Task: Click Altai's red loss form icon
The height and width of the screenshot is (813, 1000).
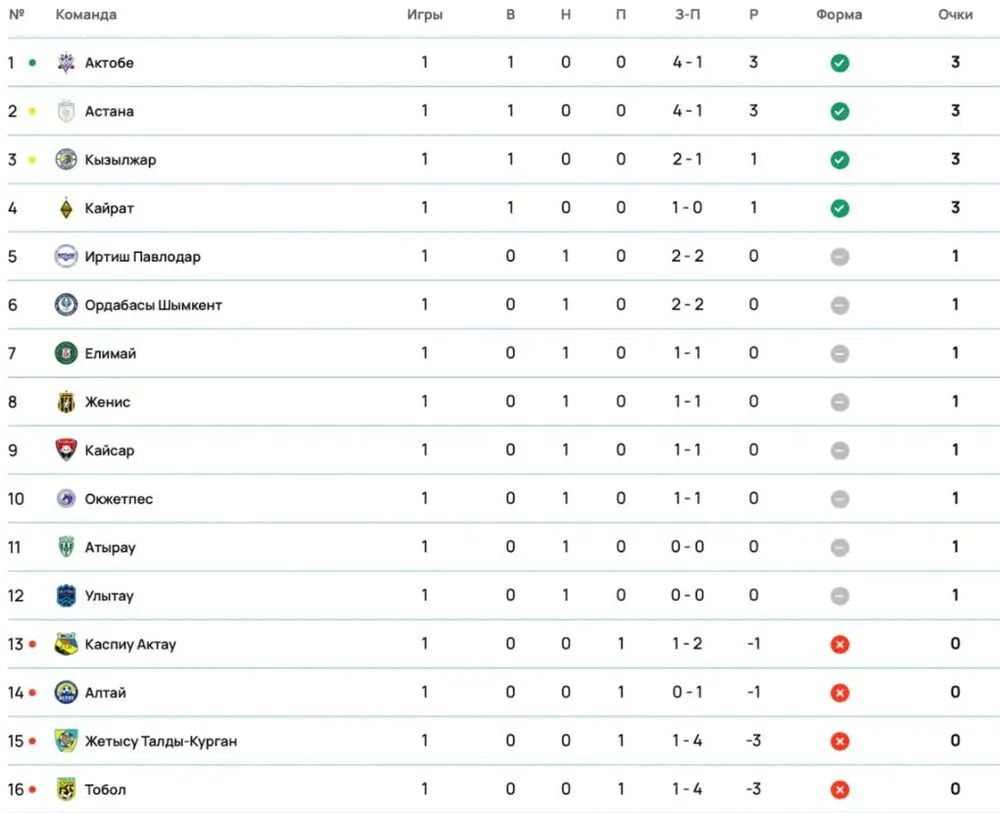Action: [840, 693]
